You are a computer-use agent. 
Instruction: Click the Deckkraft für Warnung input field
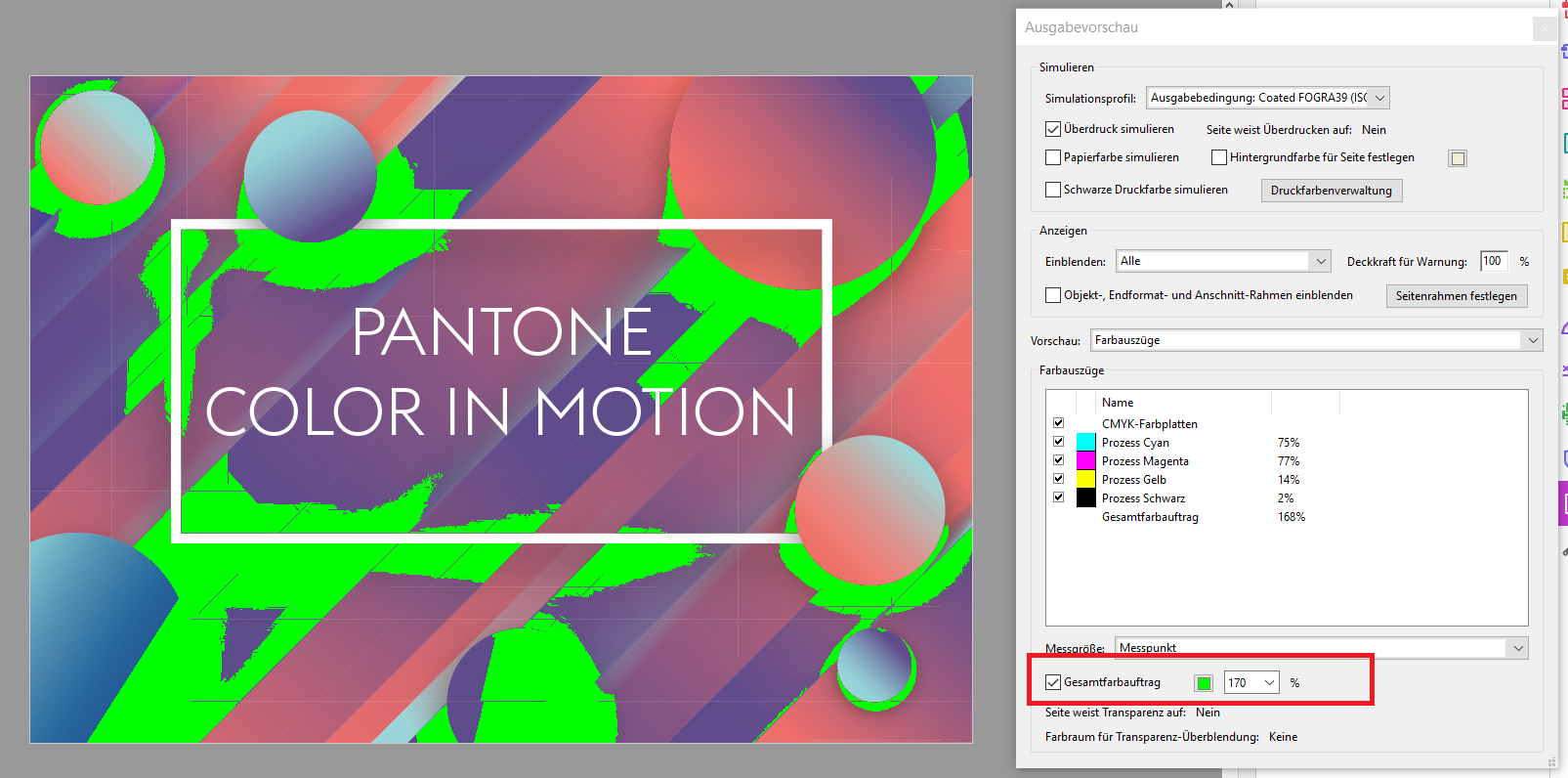[1493, 261]
